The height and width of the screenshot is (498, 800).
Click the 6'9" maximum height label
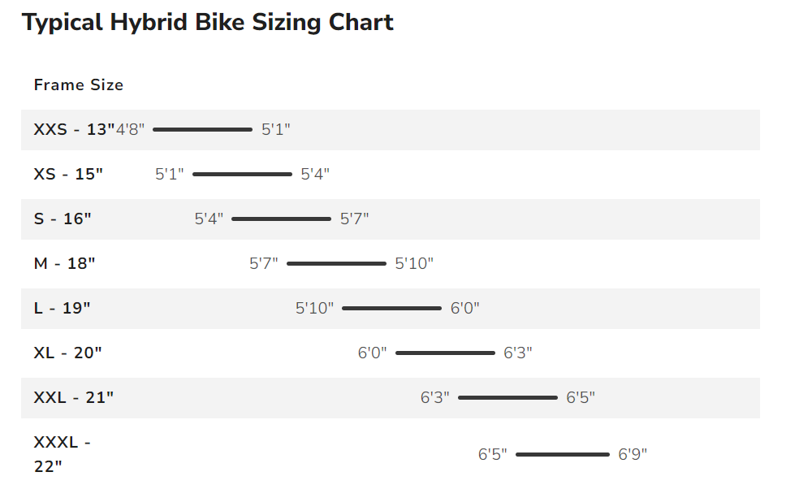[633, 454]
